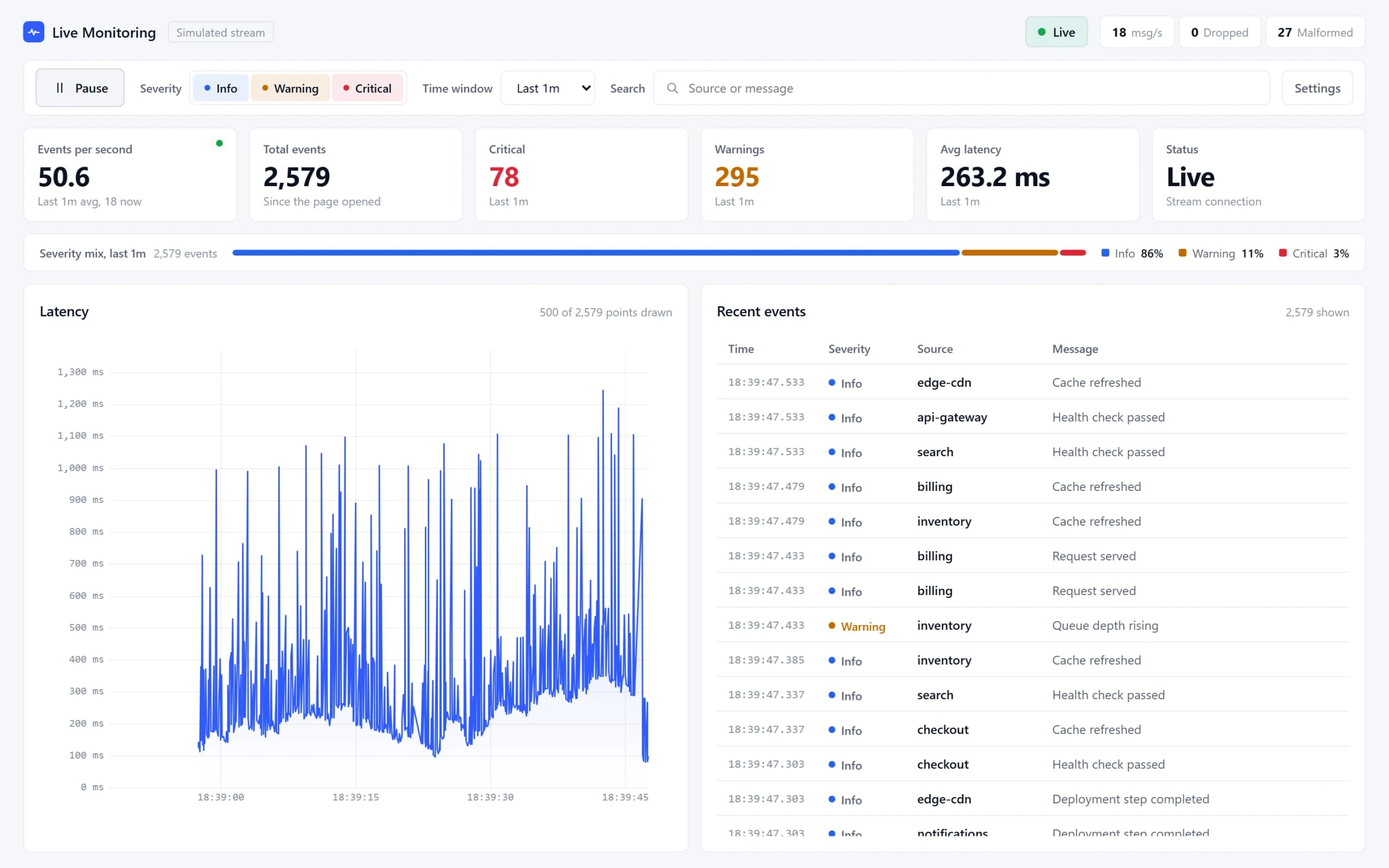Click the Live status badge

[1056, 32]
